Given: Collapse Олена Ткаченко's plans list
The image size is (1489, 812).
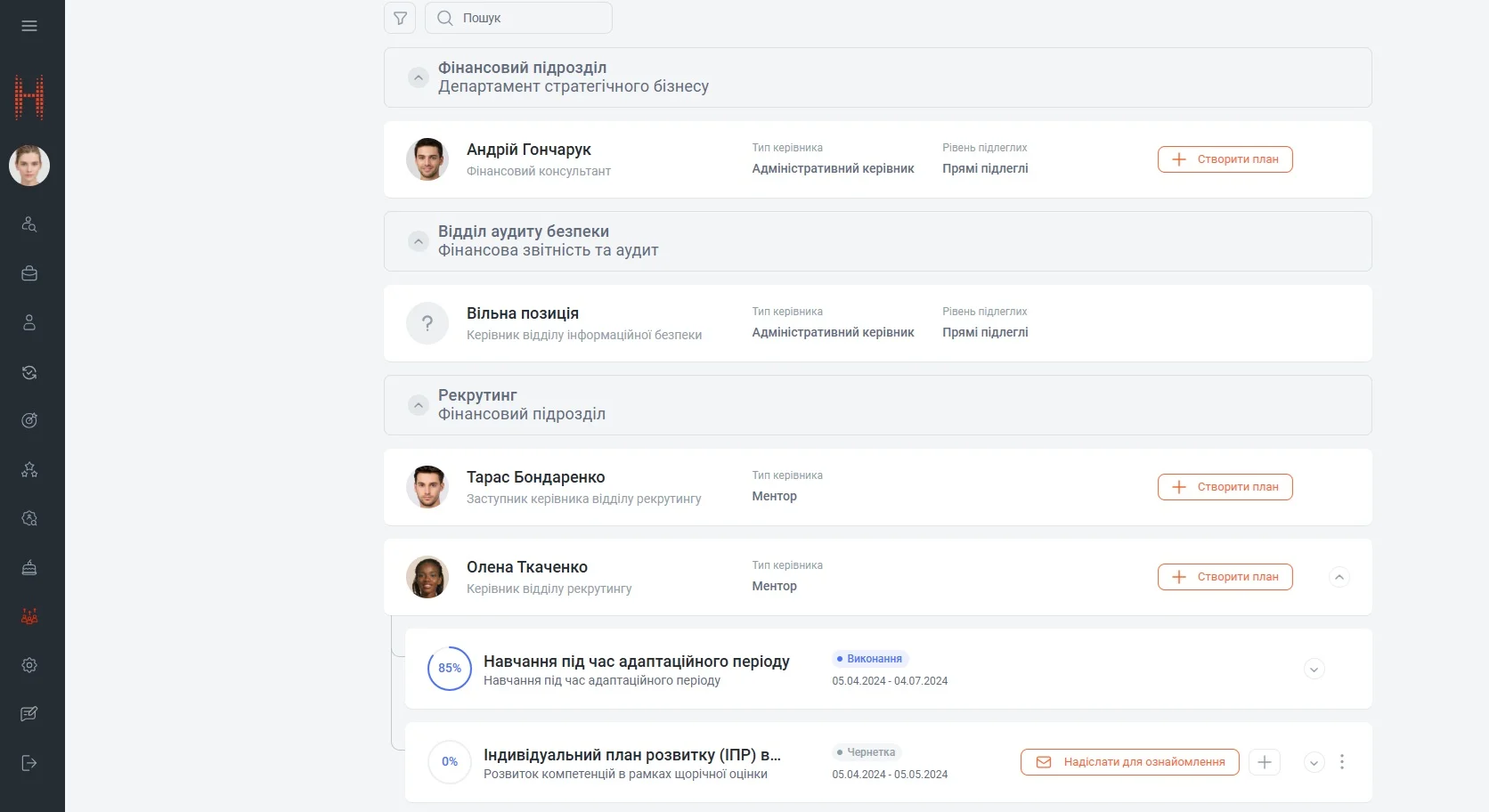Looking at the screenshot, I should 1339,577.
